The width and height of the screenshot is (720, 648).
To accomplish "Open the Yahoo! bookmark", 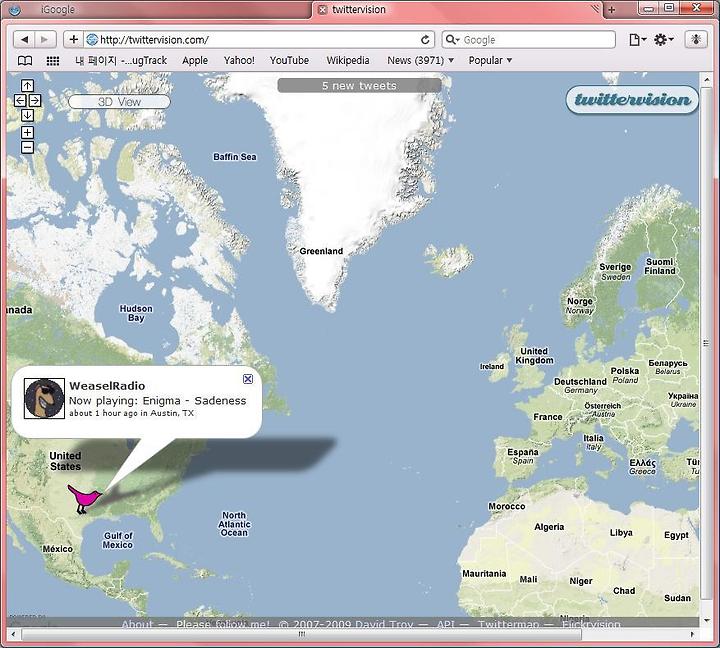I will point(239,61).
